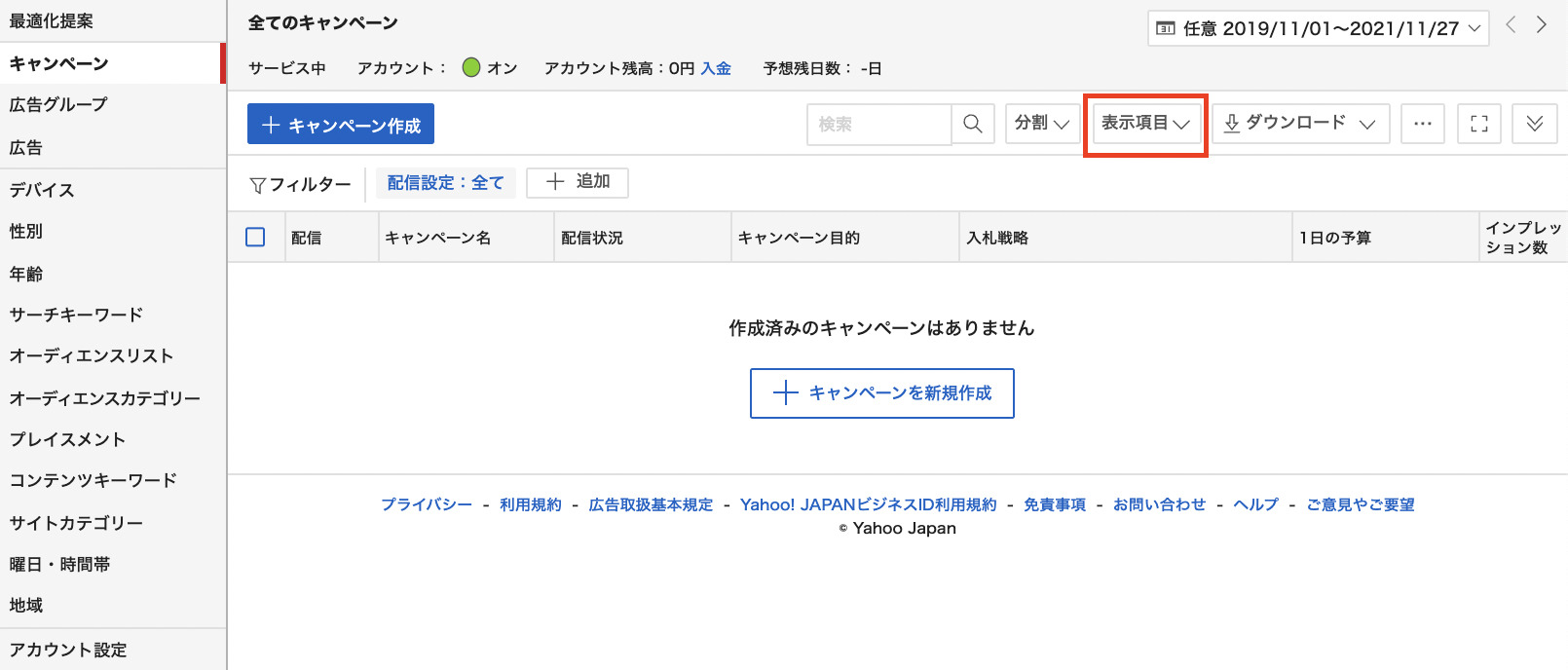The height and width of the screenshot is (670, 1568).
Task: Open サーチキーワード in the sidebar
Action: (x=76, y=315)
